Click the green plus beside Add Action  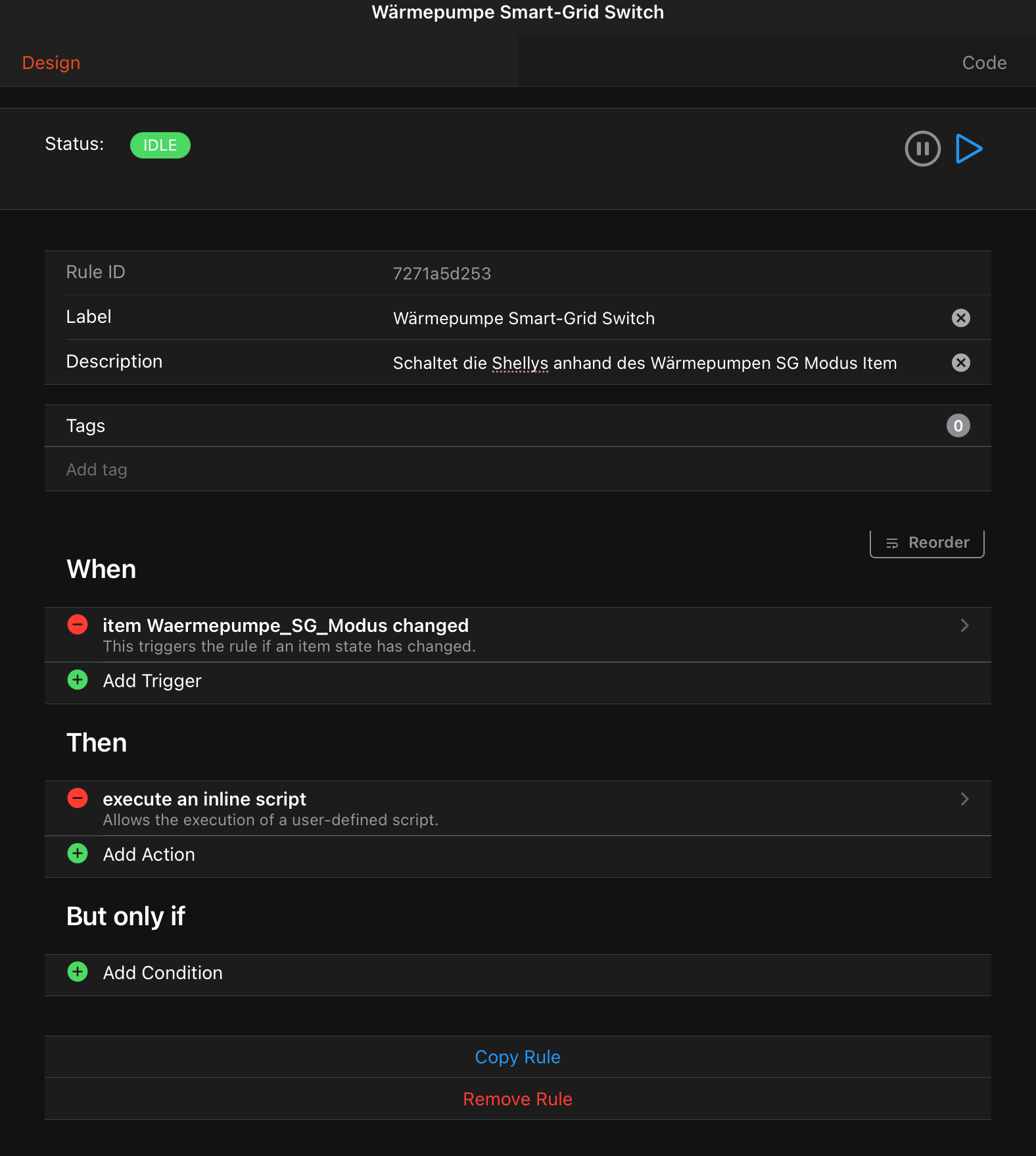point(78,854)
